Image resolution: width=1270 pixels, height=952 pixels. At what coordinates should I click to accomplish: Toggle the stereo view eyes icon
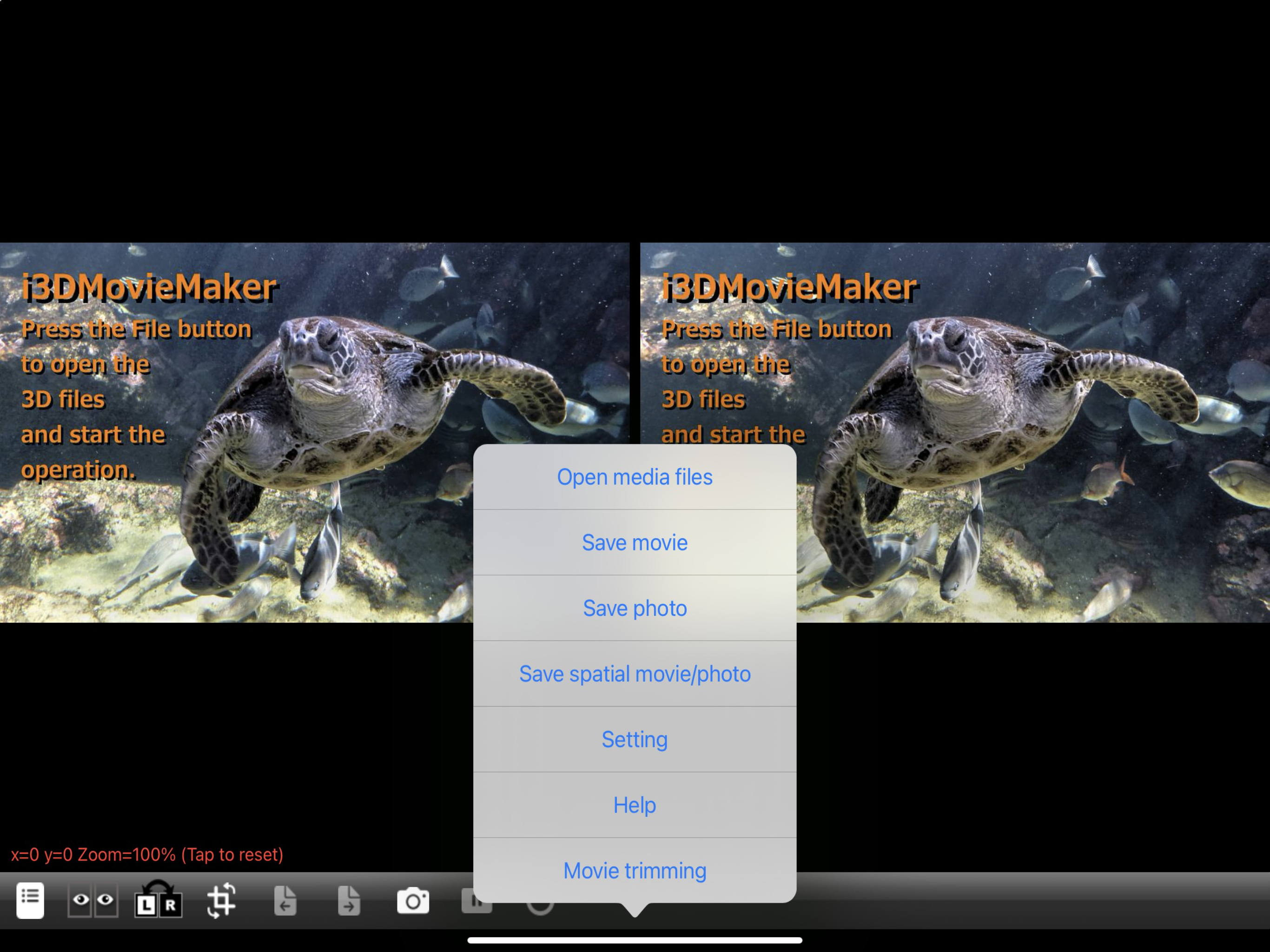93,900
